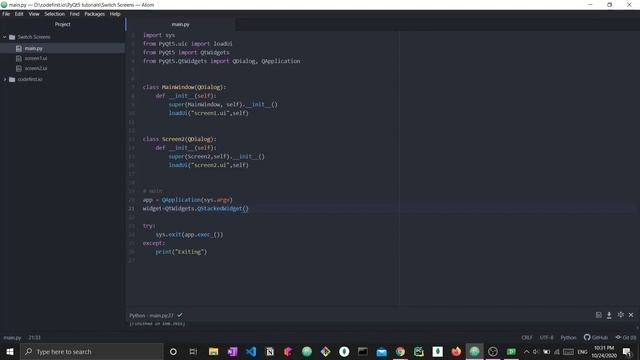Collapse the Switch Screens project folder

pyautogui.click(x=4, y=37)
